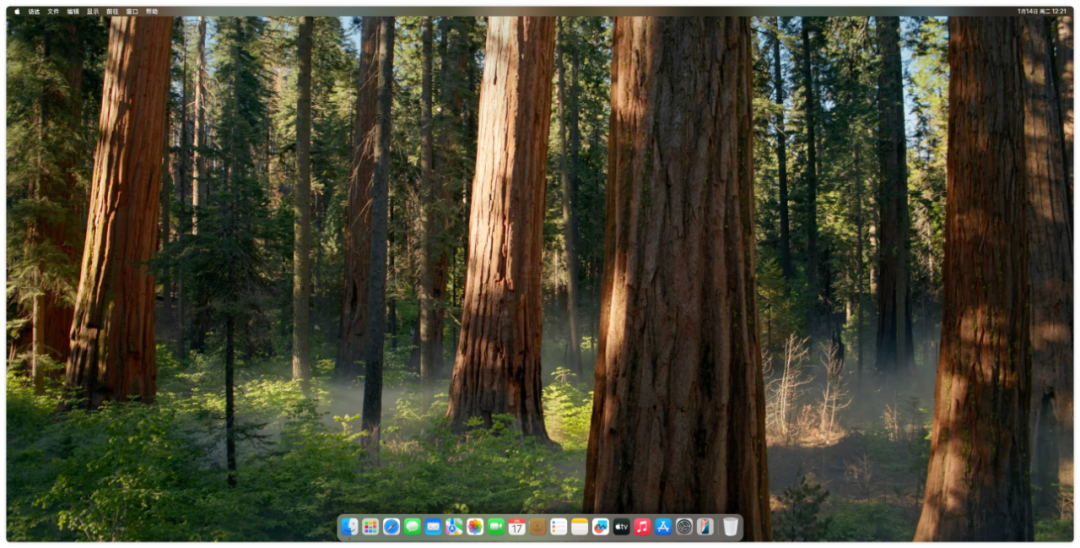Viewport: 1080px width, 548px height.
Task: Open the Apple menu
Action: coord(17,11)
